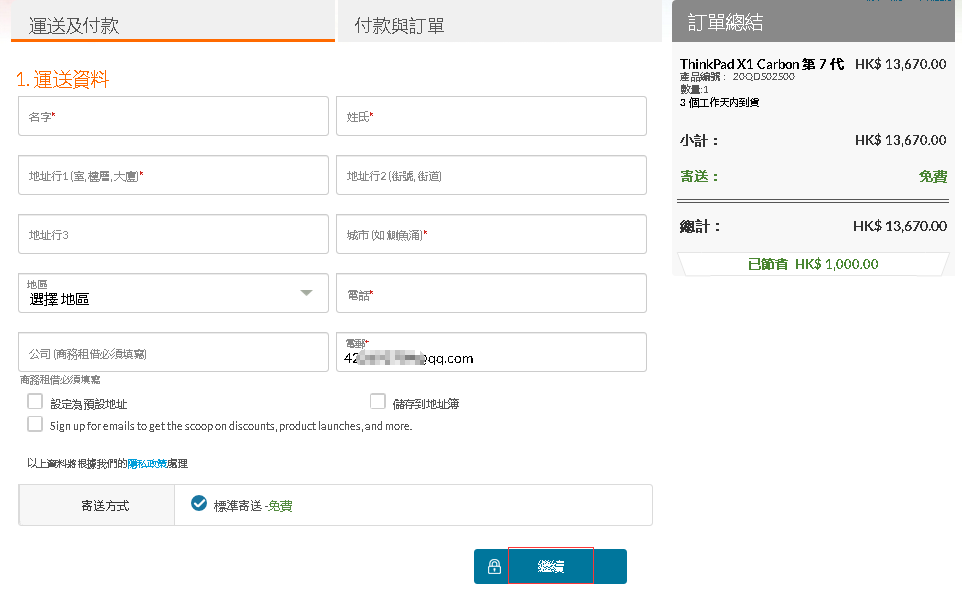Image resolution: width=962 pixels, height=590 pixels.
Task: Select the 標準寄送 free shipping option
Action: 199,504
